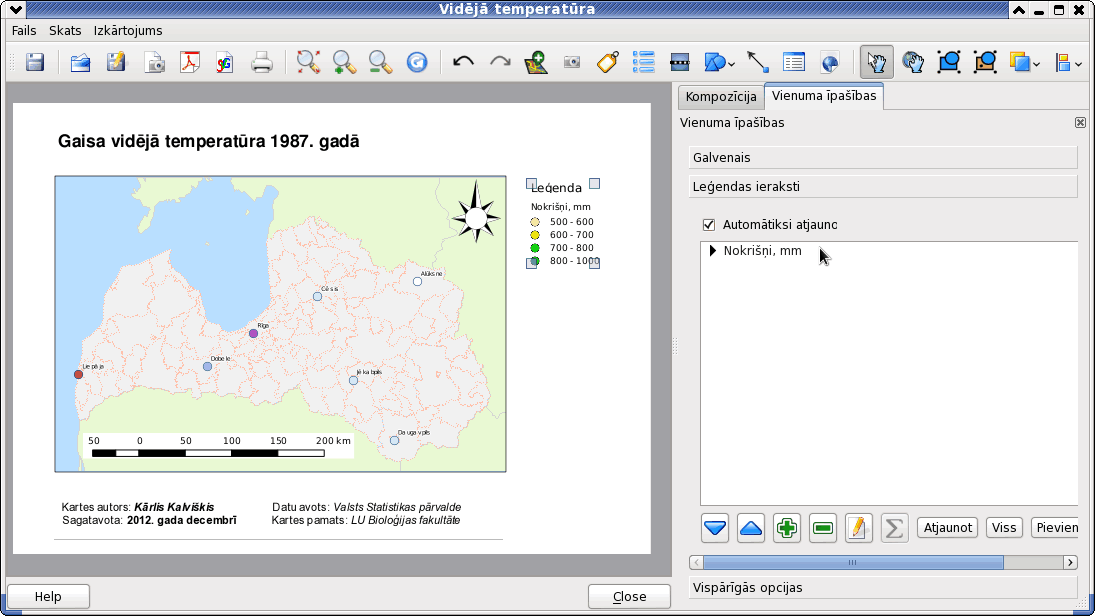Switch to the Vienuma īpašības tab
The width and height of the screenshot is (1095, 616).
pyautogui.click(x=824, y=96)
